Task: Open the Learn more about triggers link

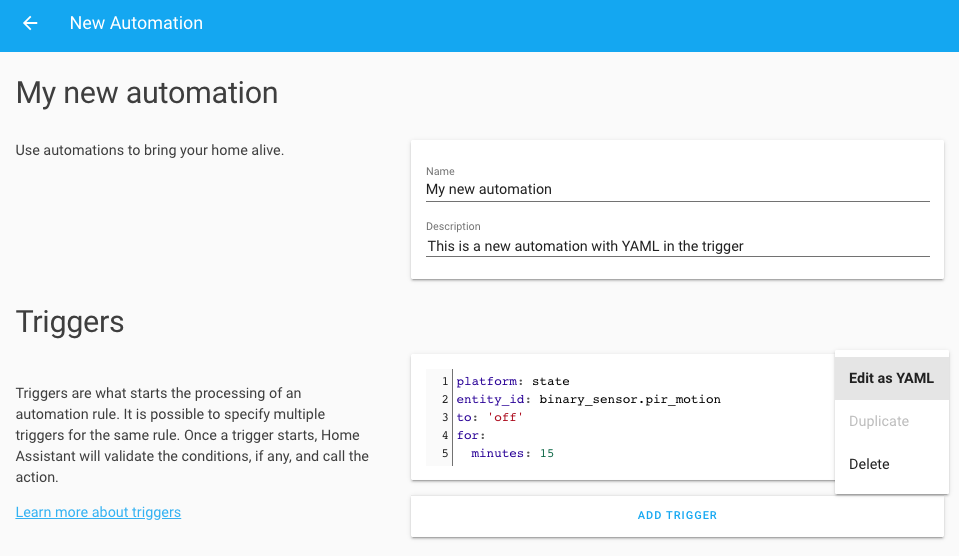Action: pos(98,512)
